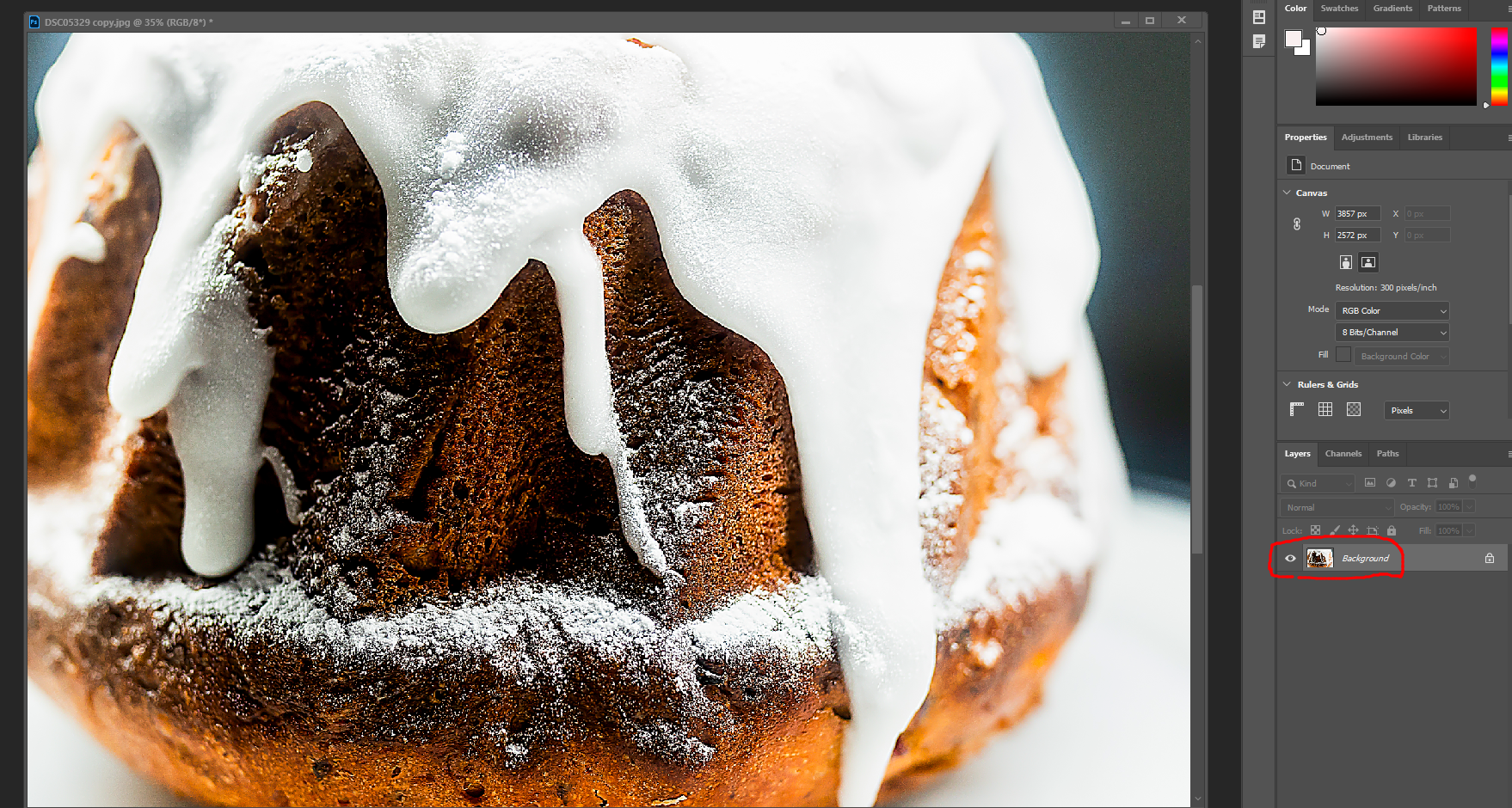Filter layers by adjustment layers icon
Screen dimensions: 1512x808
[x=1391, y=483]
